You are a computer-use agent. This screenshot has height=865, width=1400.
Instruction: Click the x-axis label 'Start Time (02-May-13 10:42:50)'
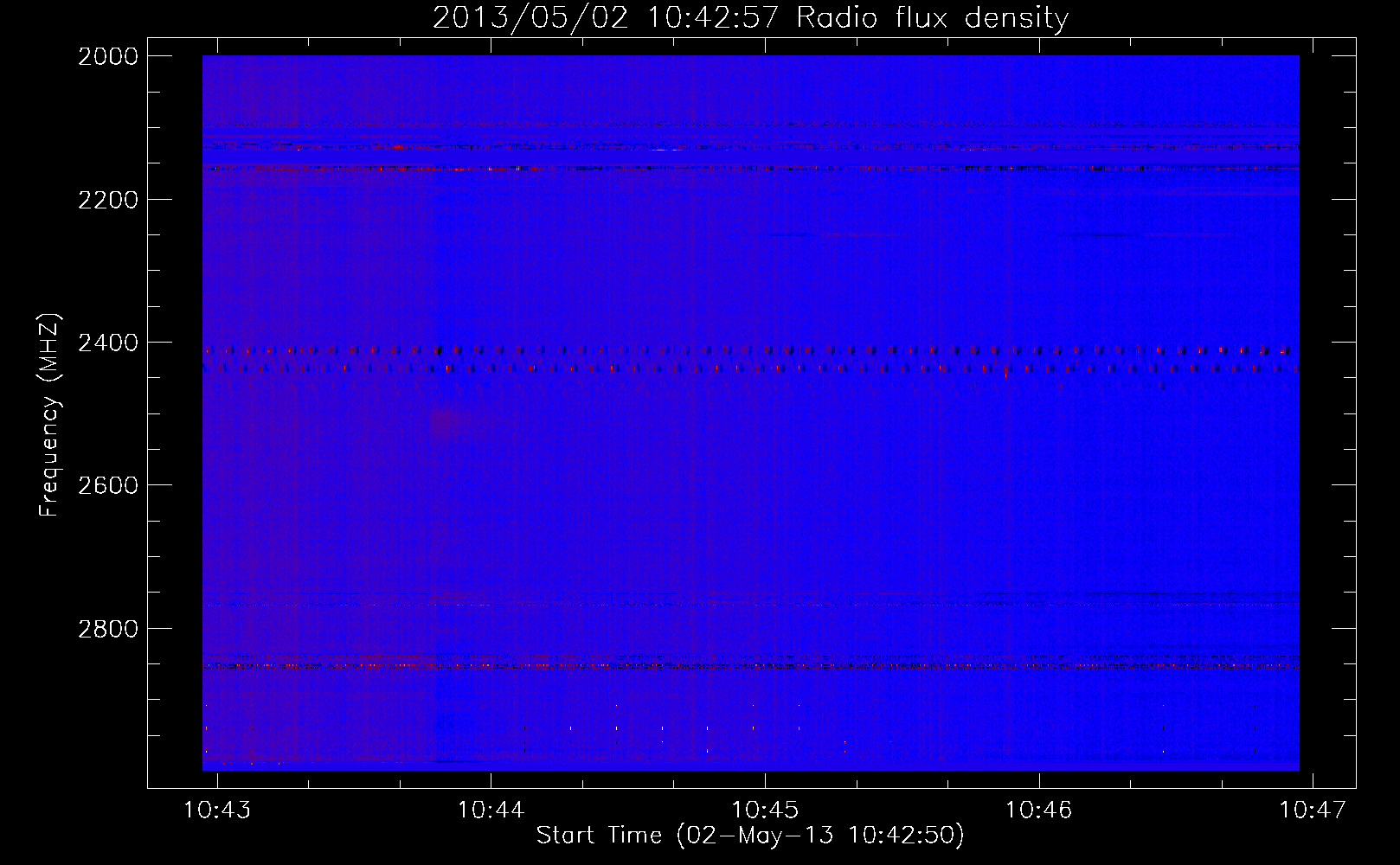750,836
